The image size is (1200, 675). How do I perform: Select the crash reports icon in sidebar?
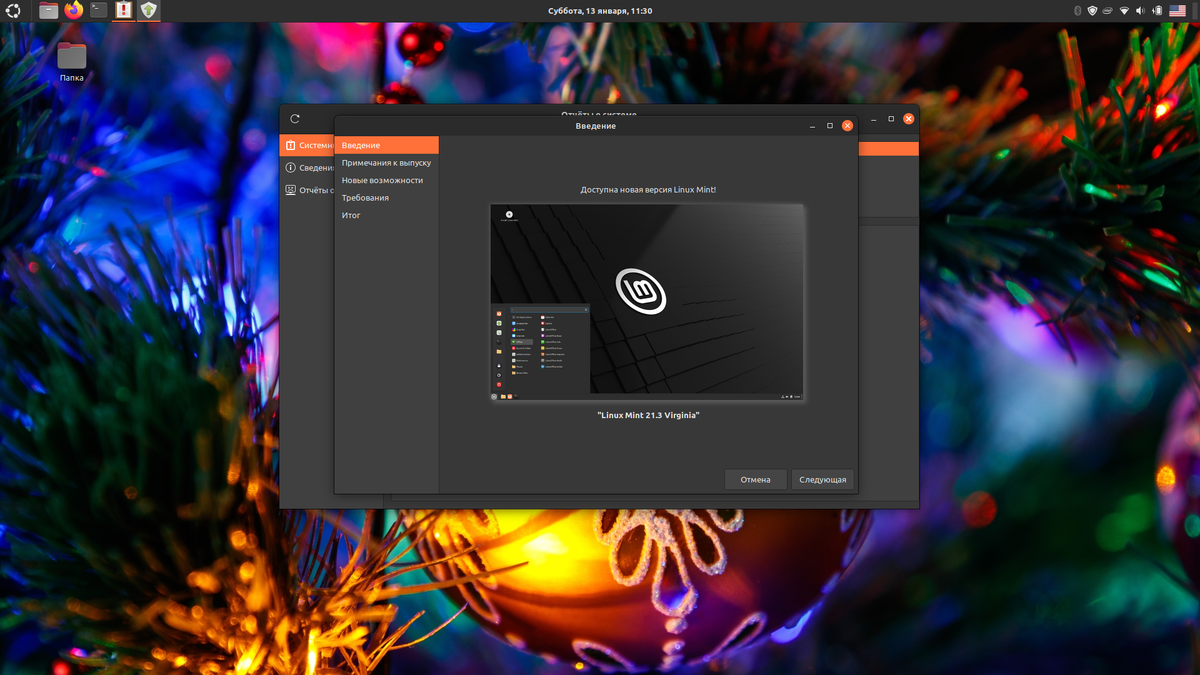pyautogui.click(x=290, y=190)
